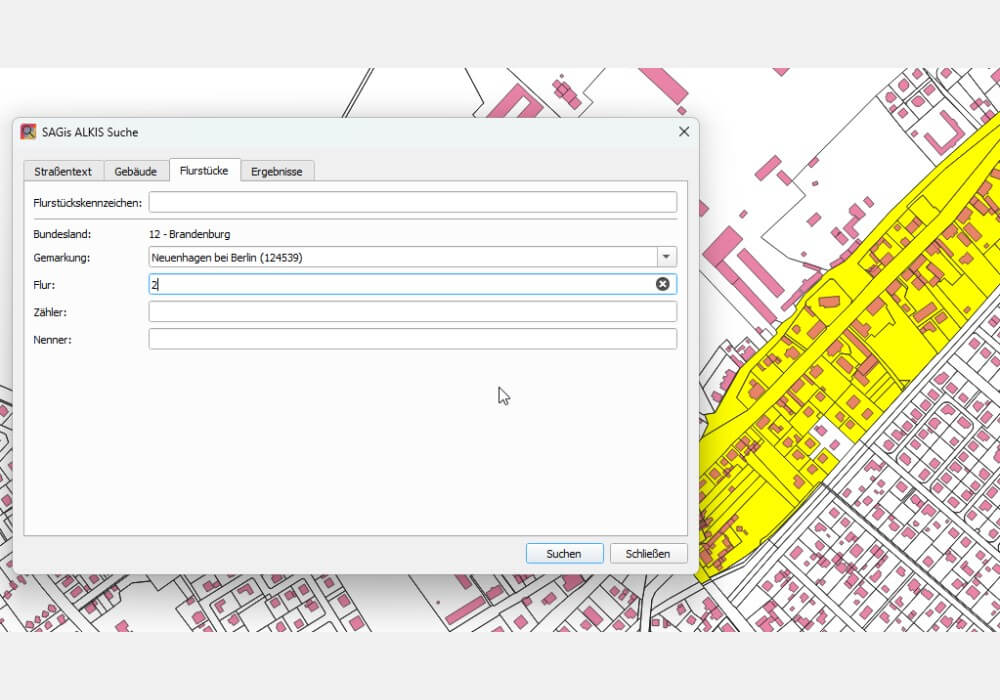Switch to the Straßentext tab
This screenshot has height=700, width=1000.
coord(63,171)
